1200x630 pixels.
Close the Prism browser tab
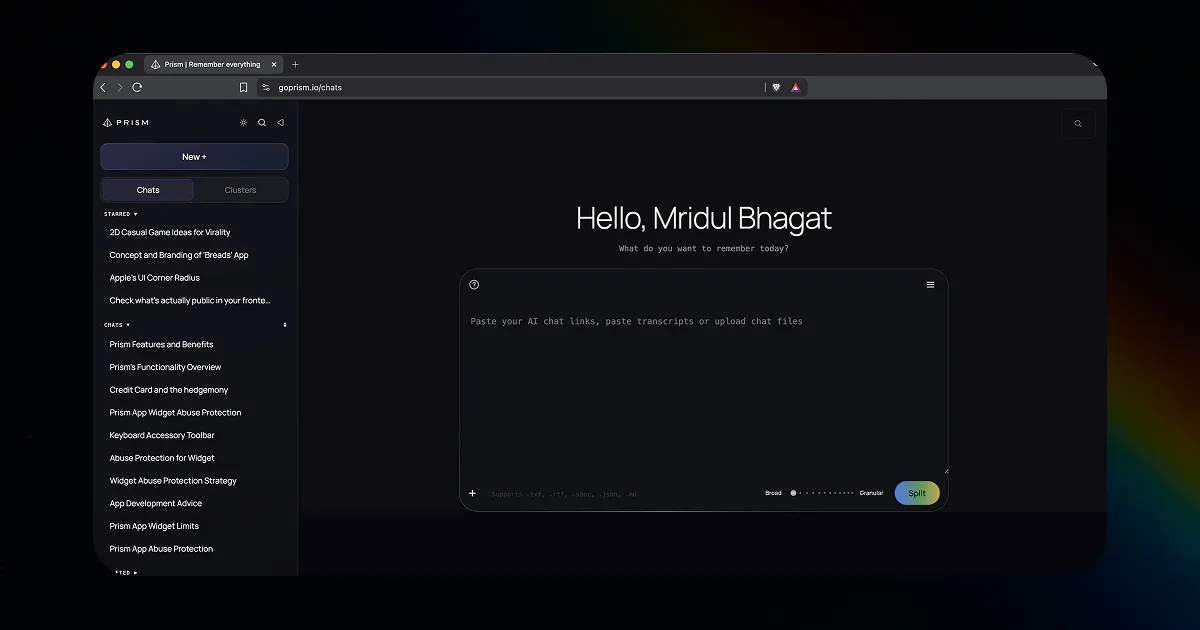274,64
